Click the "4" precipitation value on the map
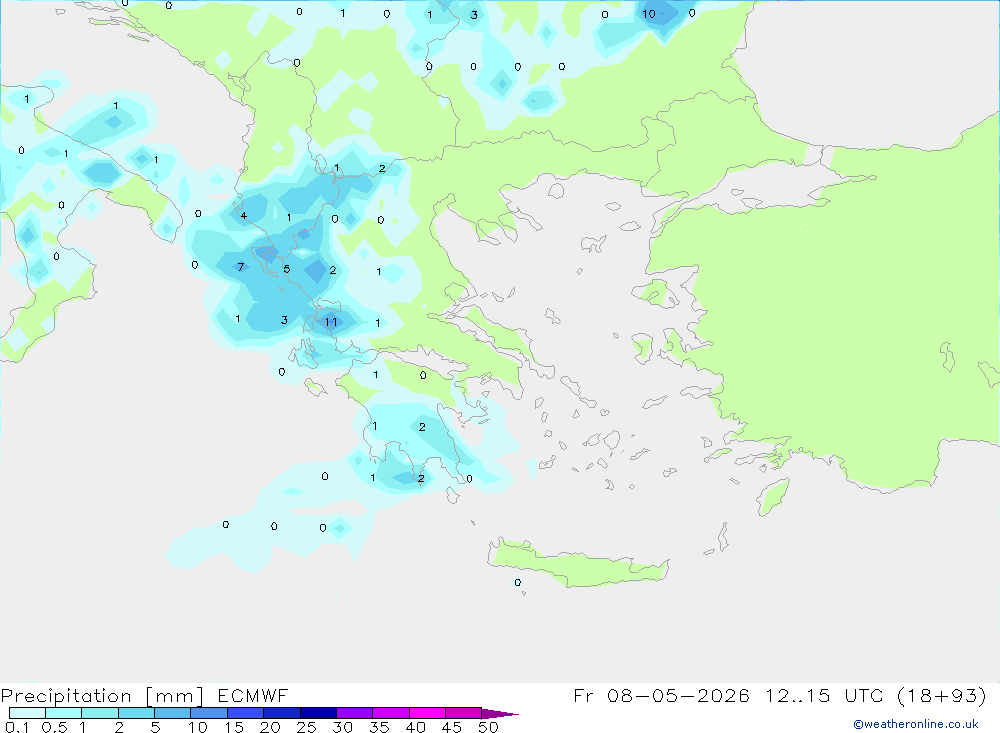Viewport: 1000px width, 733px height. [x=244, y=216]
